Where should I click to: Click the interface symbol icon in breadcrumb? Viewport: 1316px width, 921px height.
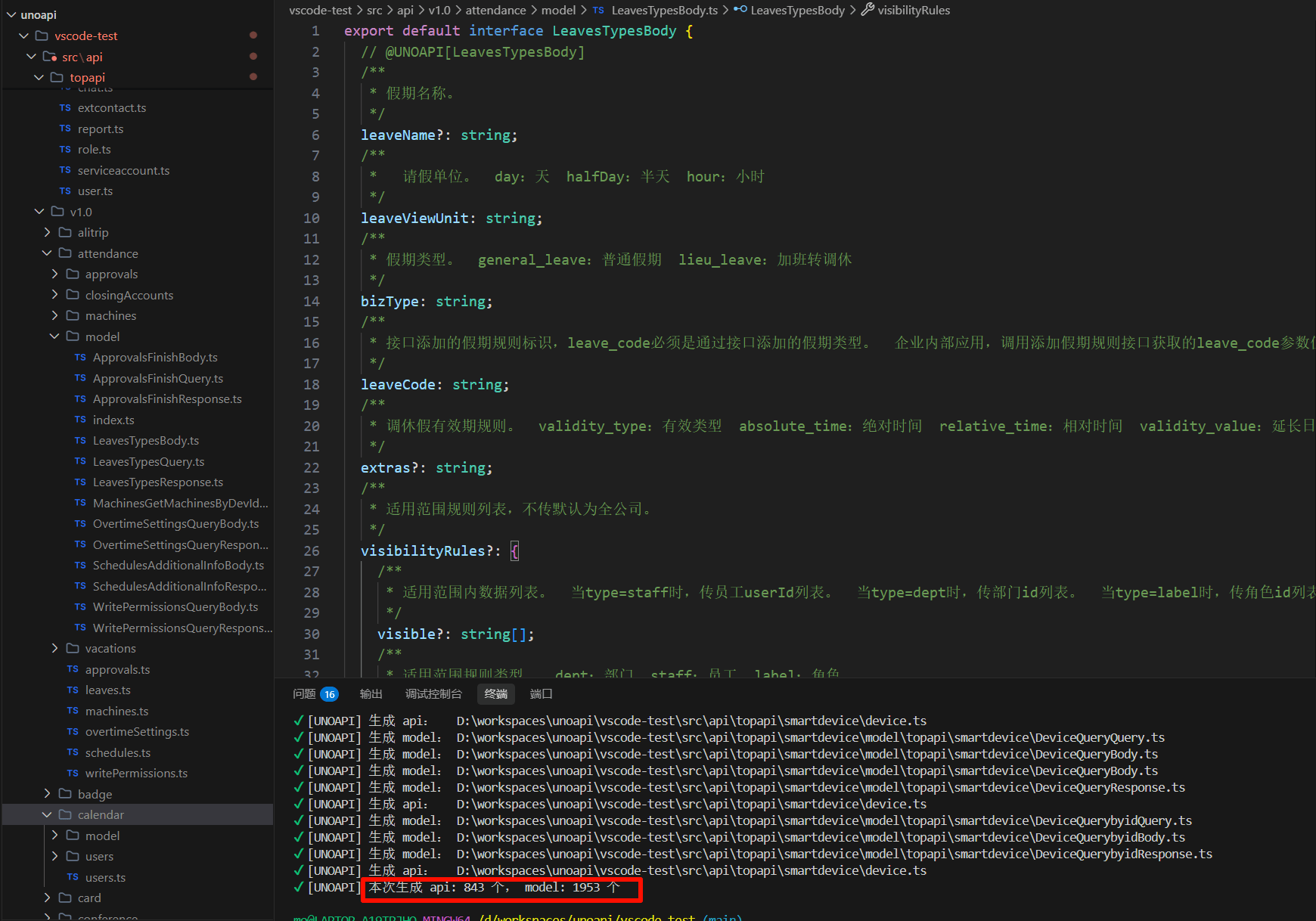tap(740, 10)
